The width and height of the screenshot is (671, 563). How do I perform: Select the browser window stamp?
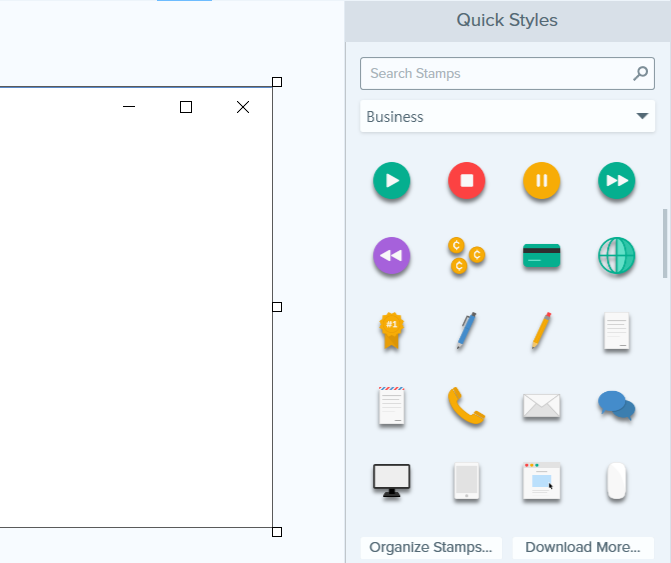(542, 481)
